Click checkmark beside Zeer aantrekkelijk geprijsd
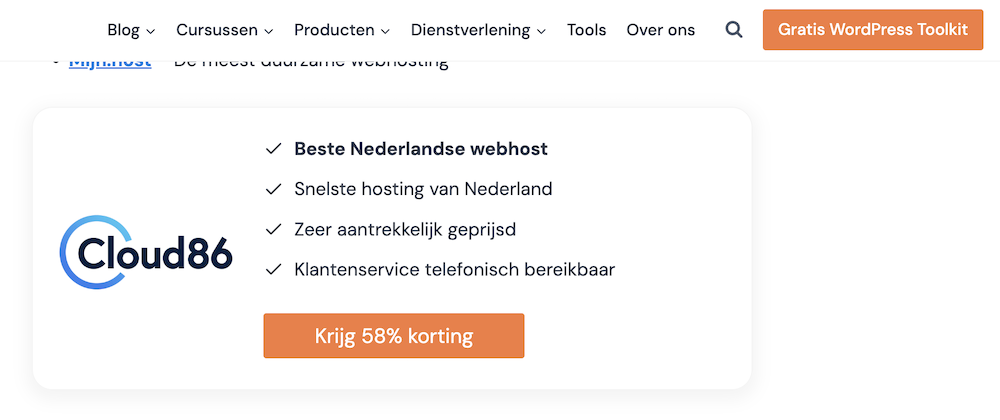Screen dimensions: 1000x420 click(x=273, y=230)
